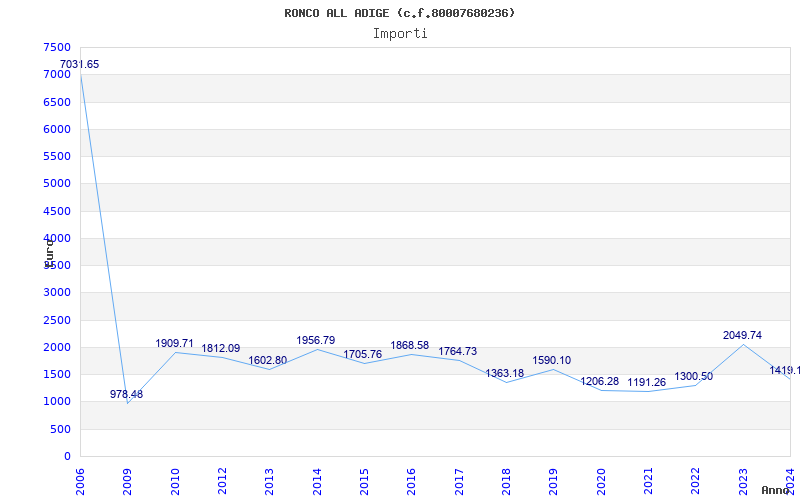Select the 1191.26 value label
Image resolution: width=800 pixels, height=500 pixels.
pos(646,383)
